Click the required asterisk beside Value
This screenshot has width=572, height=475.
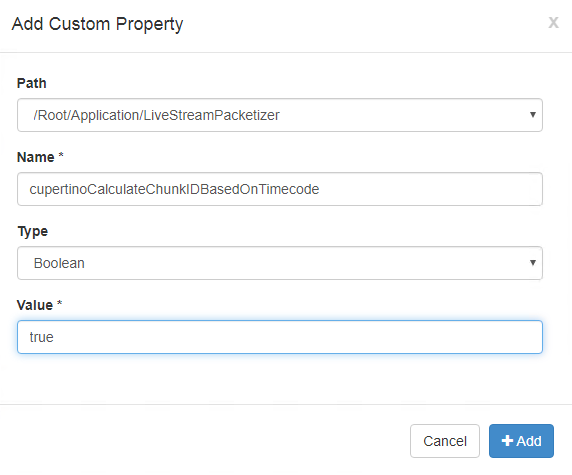(59, 304)
